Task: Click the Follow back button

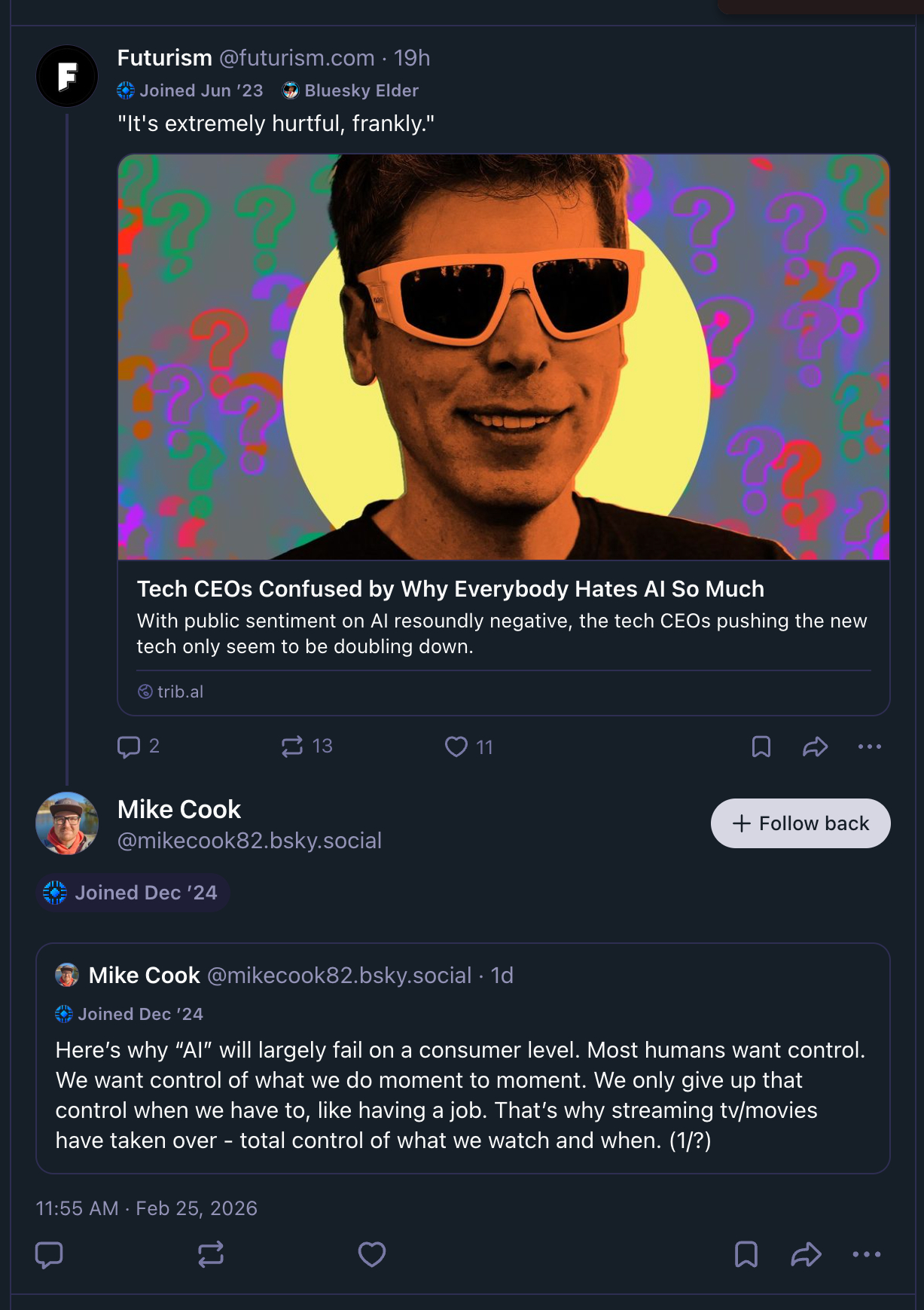Action: pos(800,823)
